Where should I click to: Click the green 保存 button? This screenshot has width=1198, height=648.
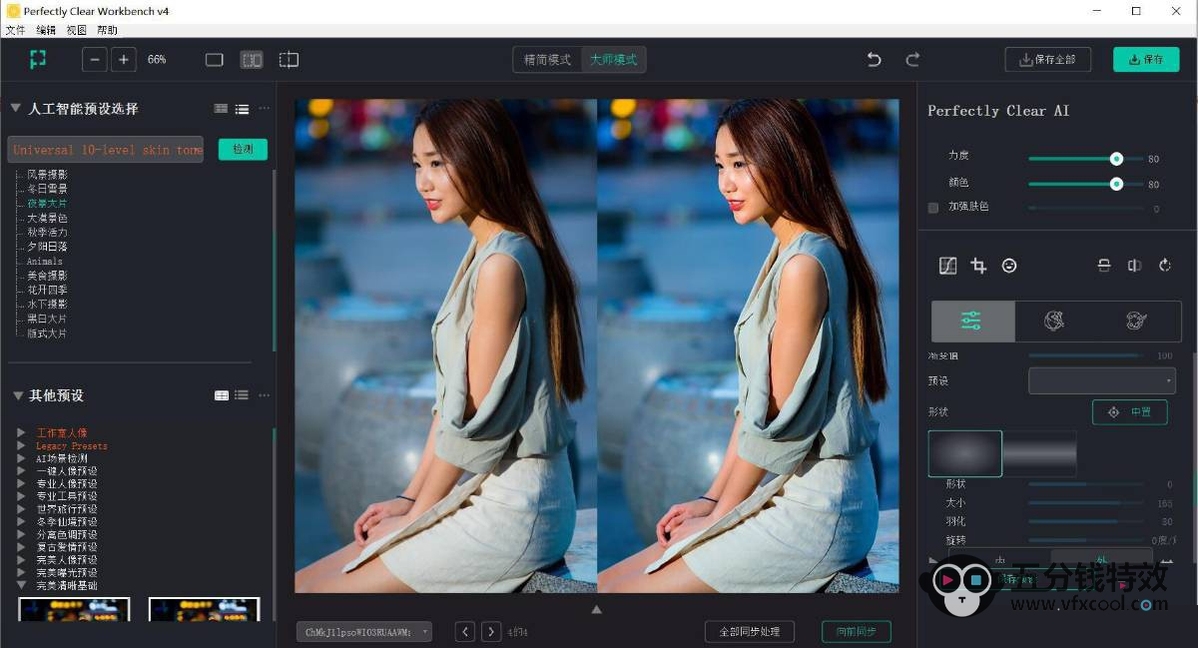1146,60
